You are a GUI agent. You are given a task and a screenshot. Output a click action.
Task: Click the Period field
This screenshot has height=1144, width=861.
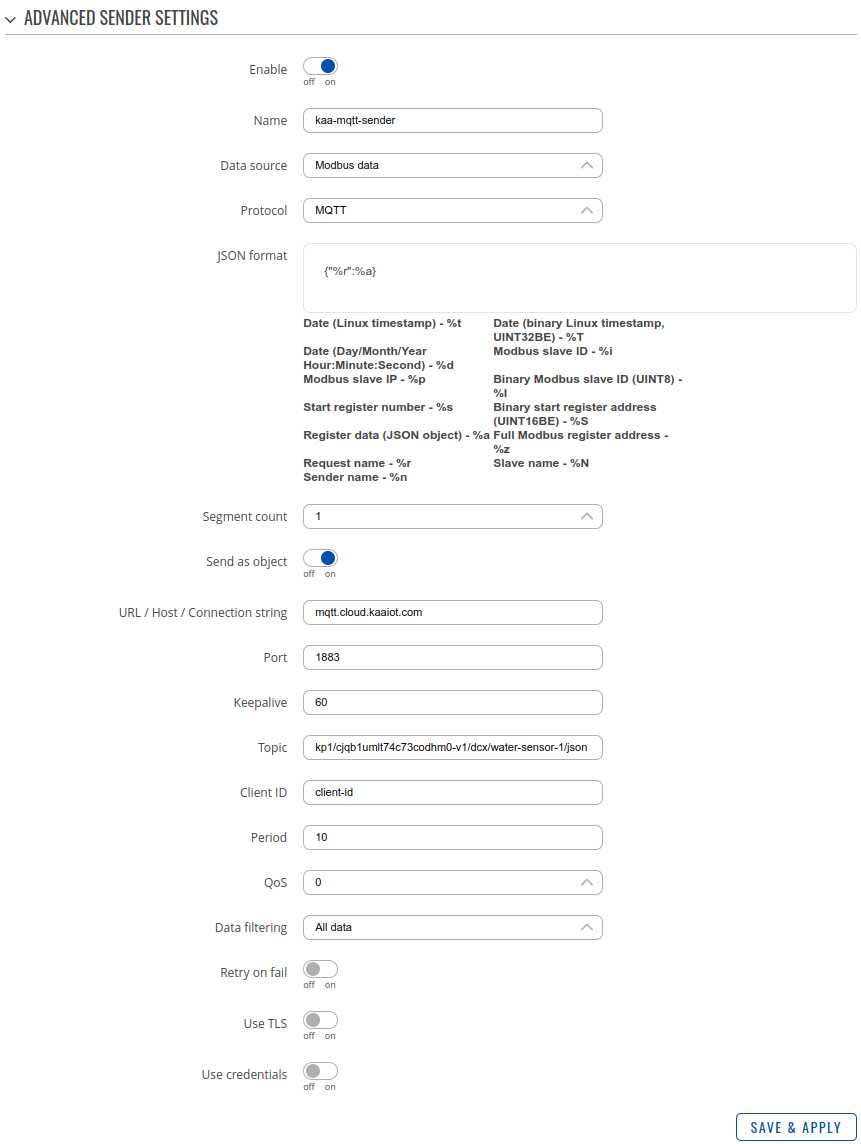[452, 837]
